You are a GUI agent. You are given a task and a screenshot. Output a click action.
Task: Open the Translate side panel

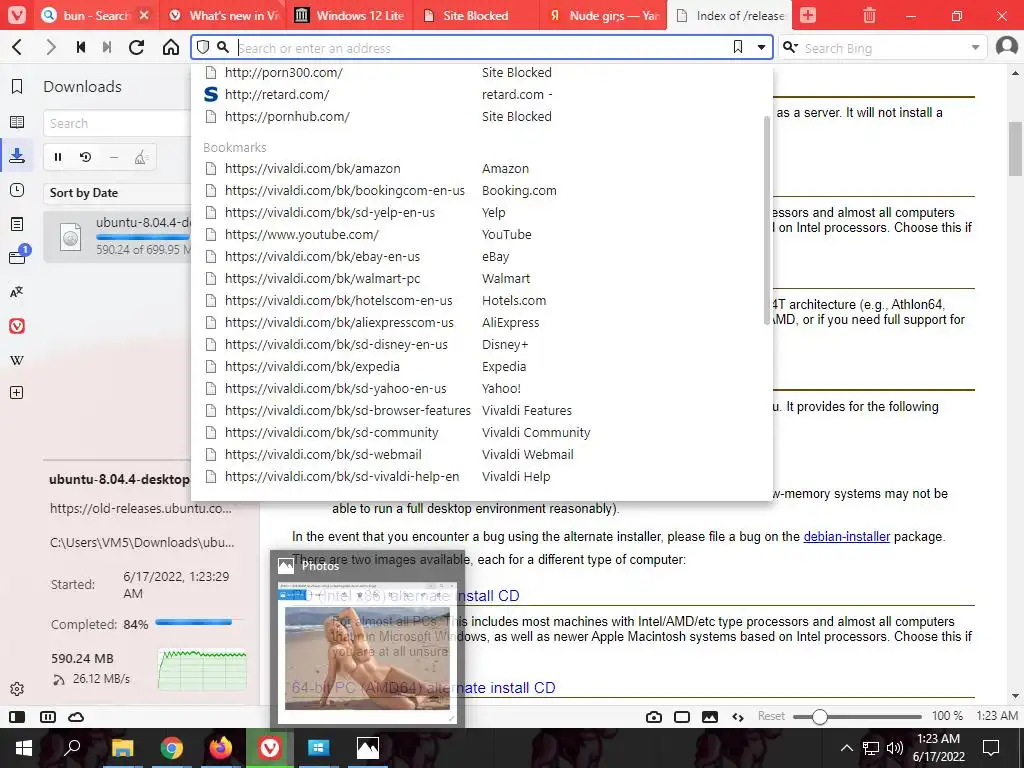coord(17,292)
